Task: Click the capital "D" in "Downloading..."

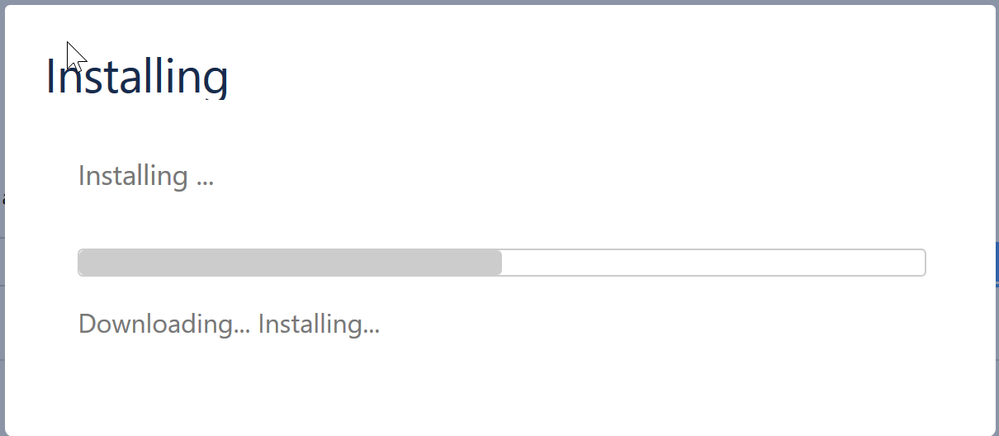Action: click(87, 324)
